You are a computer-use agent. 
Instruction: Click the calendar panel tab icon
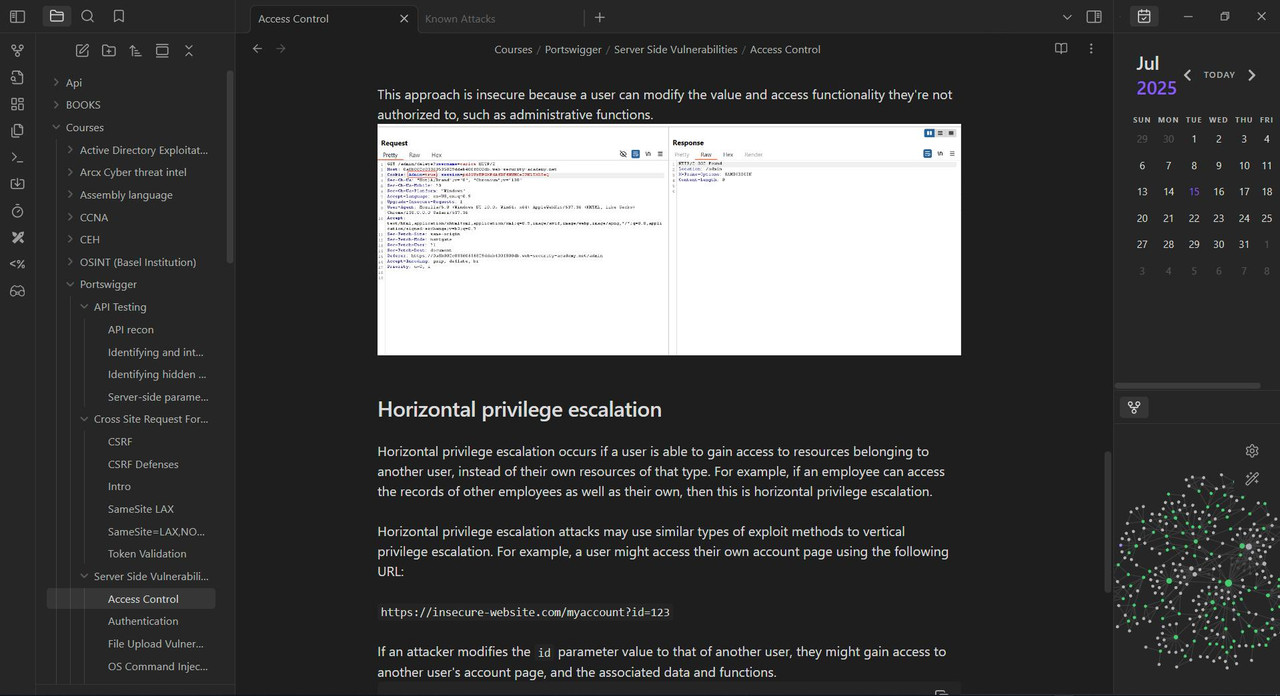pyautogui.click(x=1144, y=16)
